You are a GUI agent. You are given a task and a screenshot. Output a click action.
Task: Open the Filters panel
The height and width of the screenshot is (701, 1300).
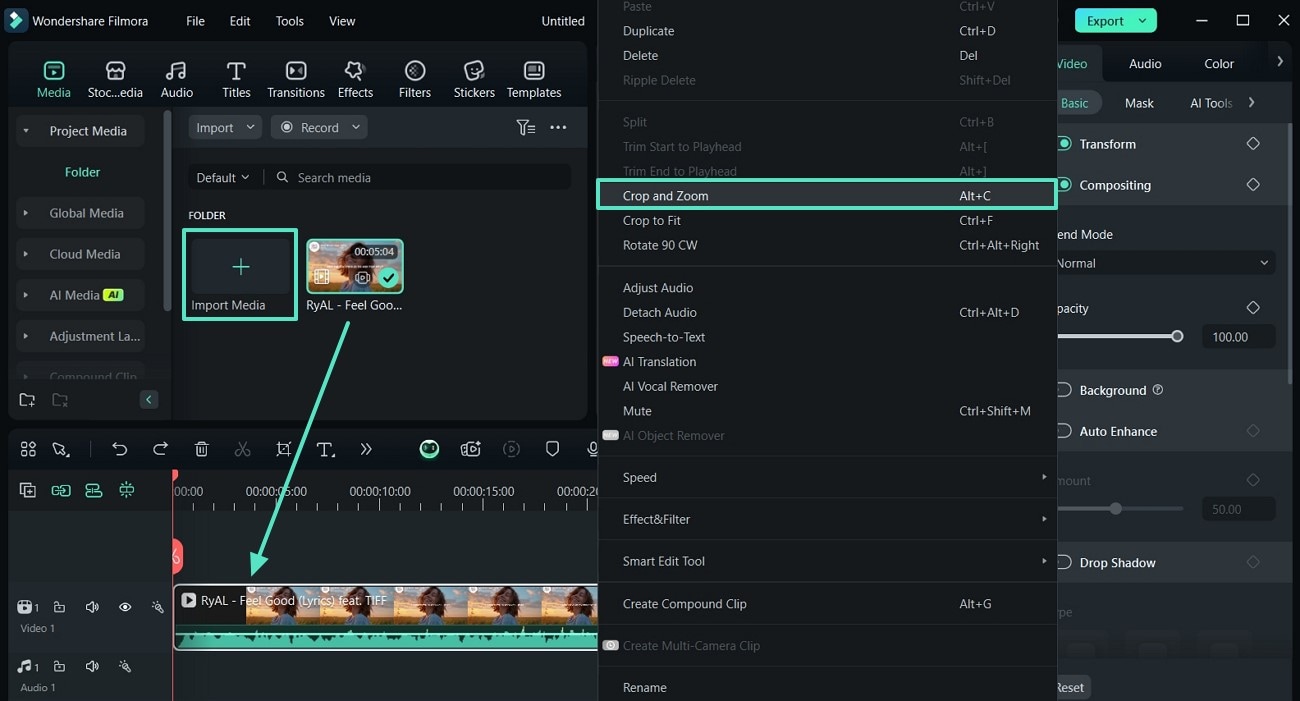pos(414,79)
